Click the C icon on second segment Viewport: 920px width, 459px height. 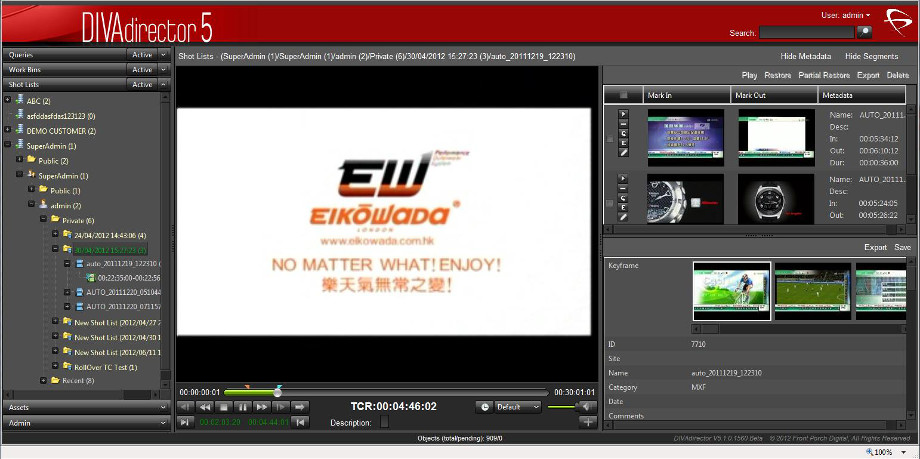624,198
